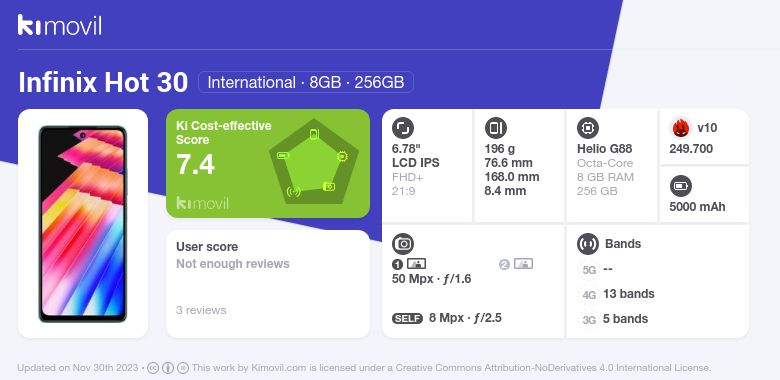Click the first rear camera lens icon
Screen dimensions: 780x380
pos(416,264)
